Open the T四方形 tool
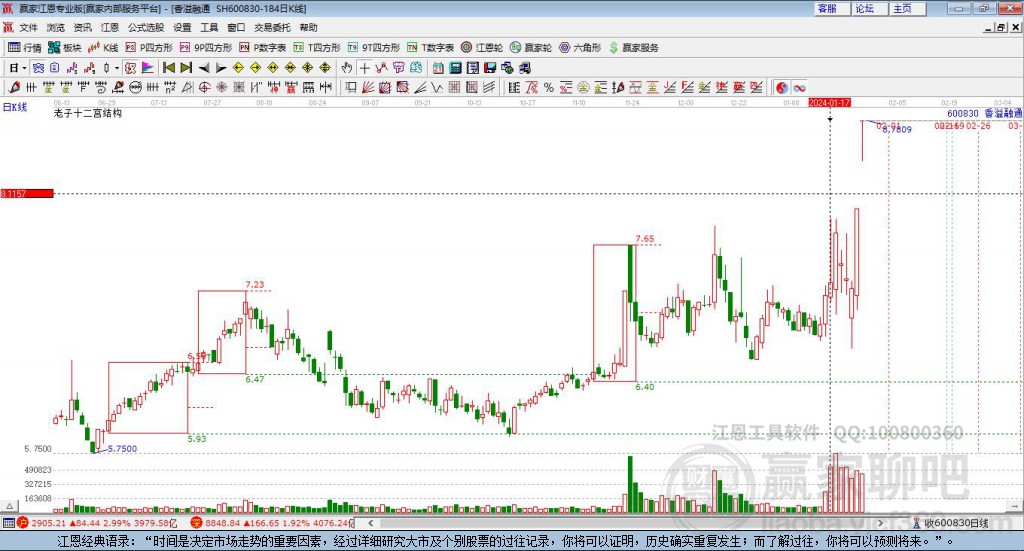 [317, 48]
